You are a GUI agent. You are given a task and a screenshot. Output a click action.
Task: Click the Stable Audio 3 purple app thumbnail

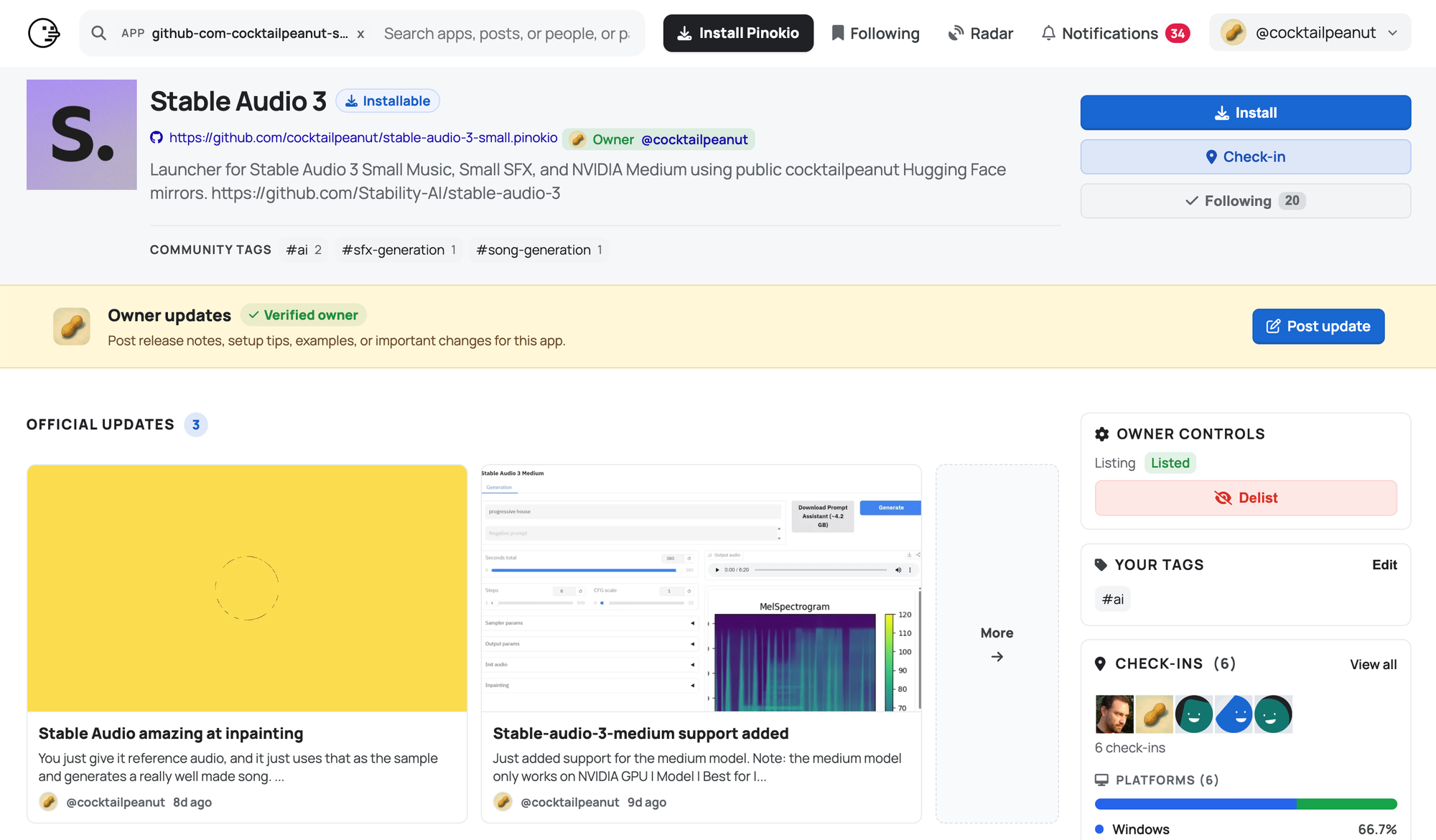tap(82, 134)
